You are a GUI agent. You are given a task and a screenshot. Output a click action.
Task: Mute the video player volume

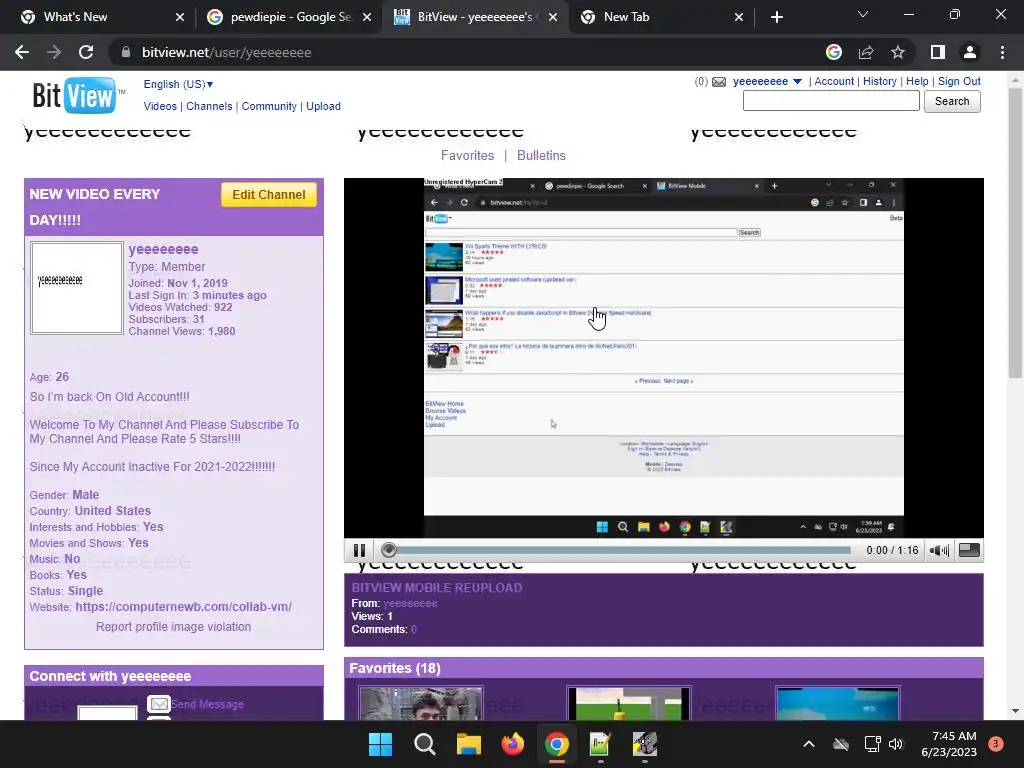coord(939,551)
